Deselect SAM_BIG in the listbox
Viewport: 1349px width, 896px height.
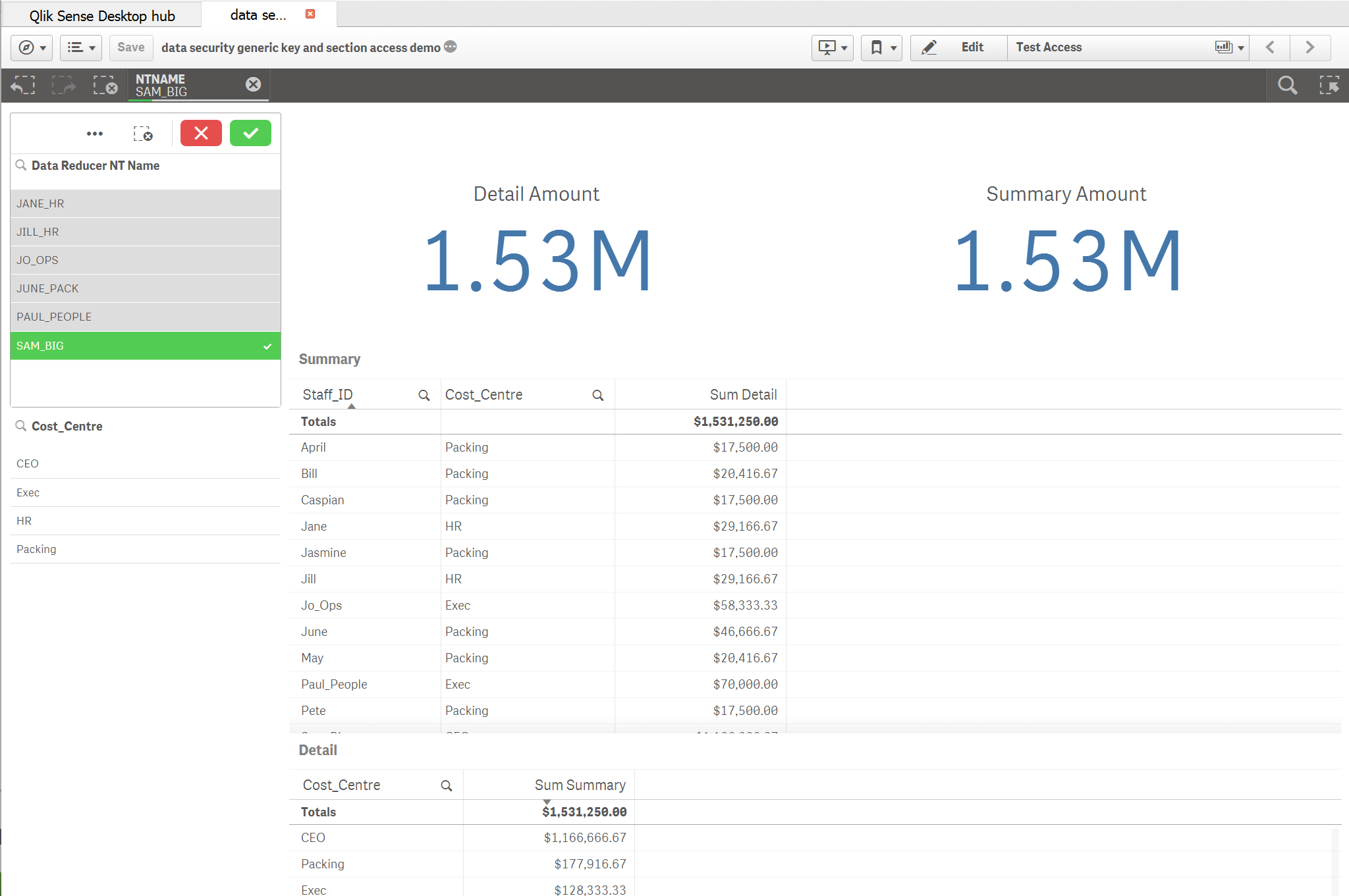click(x=146, y=346)
